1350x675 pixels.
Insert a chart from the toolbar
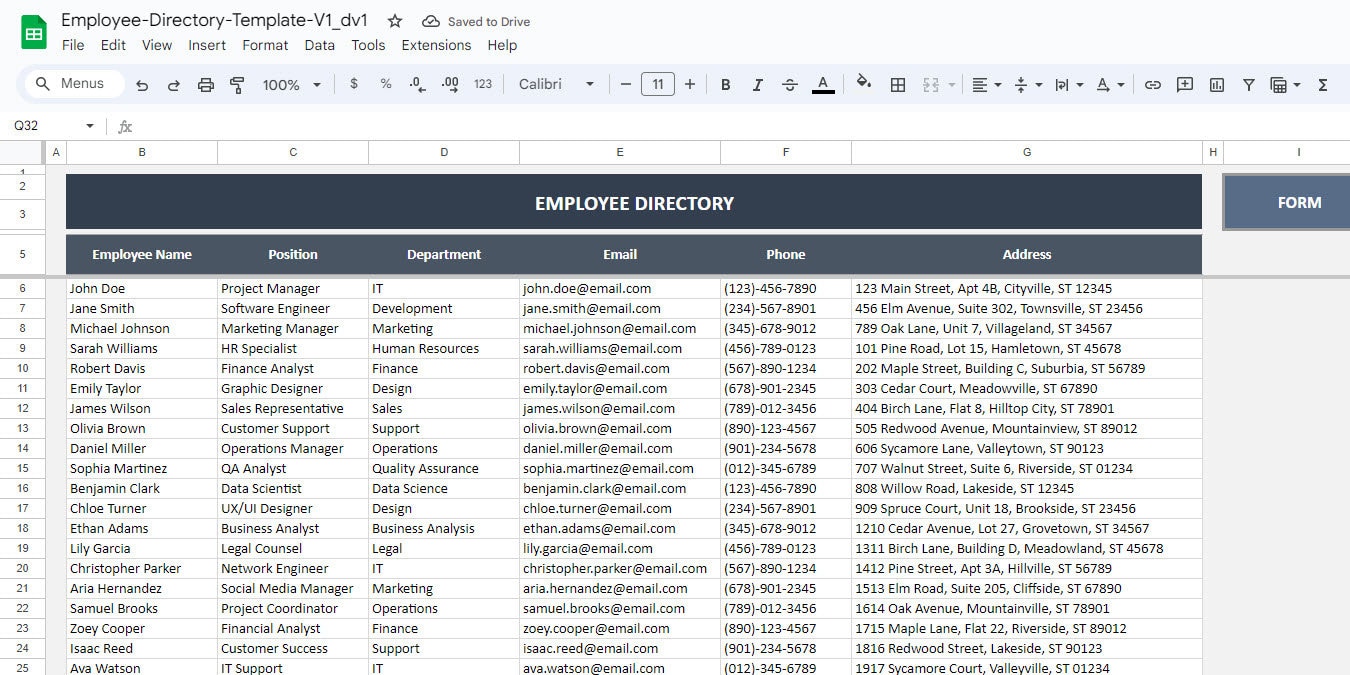[x=1216, y=84]
